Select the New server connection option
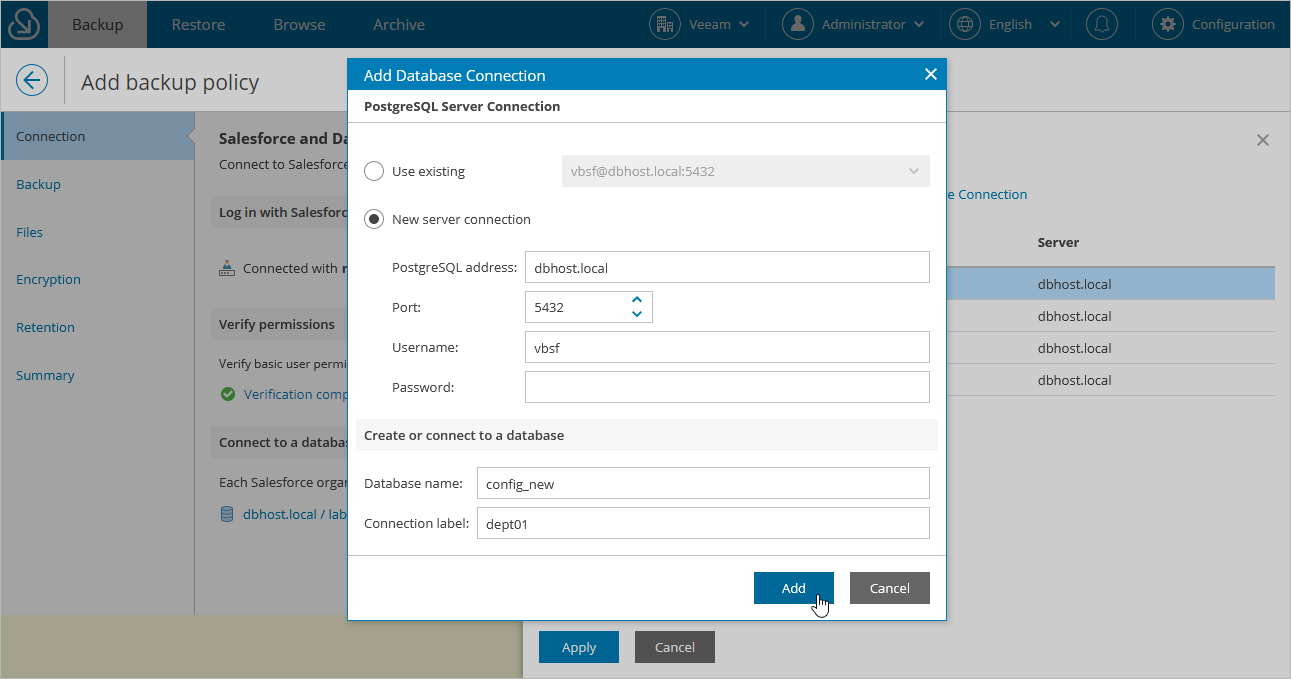1291x679 pixels. tap(373, 219)
